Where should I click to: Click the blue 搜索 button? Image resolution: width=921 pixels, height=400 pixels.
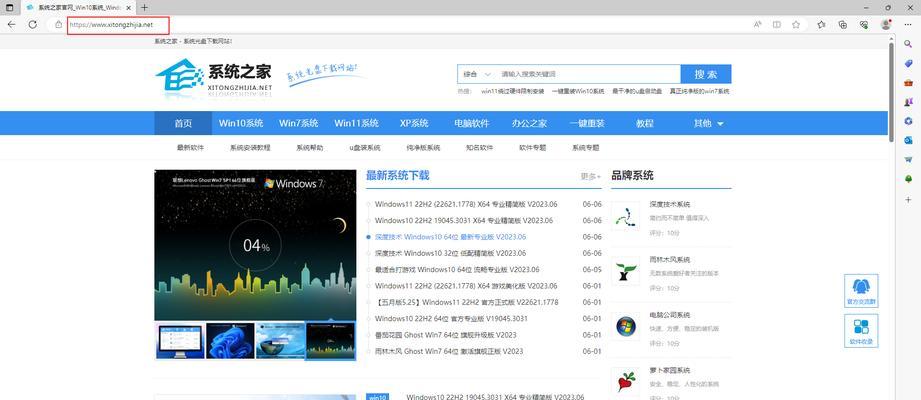(x=706, y=74)
